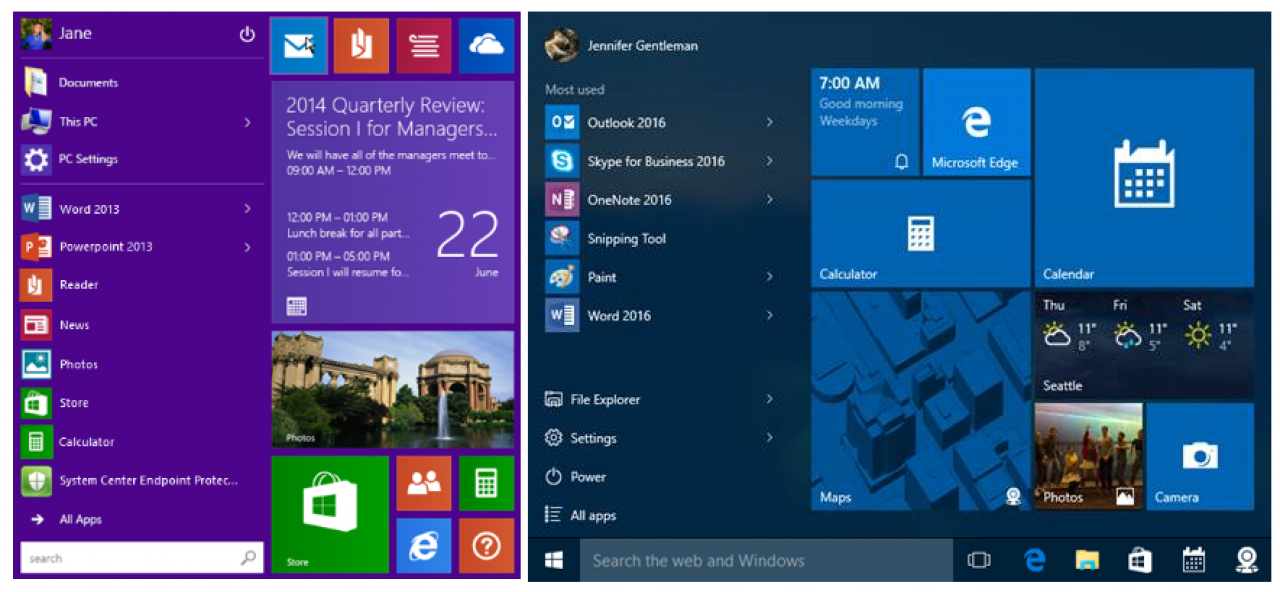Launch Snipping Tool from Most used

pyautogui.click(x=662, y=238)
